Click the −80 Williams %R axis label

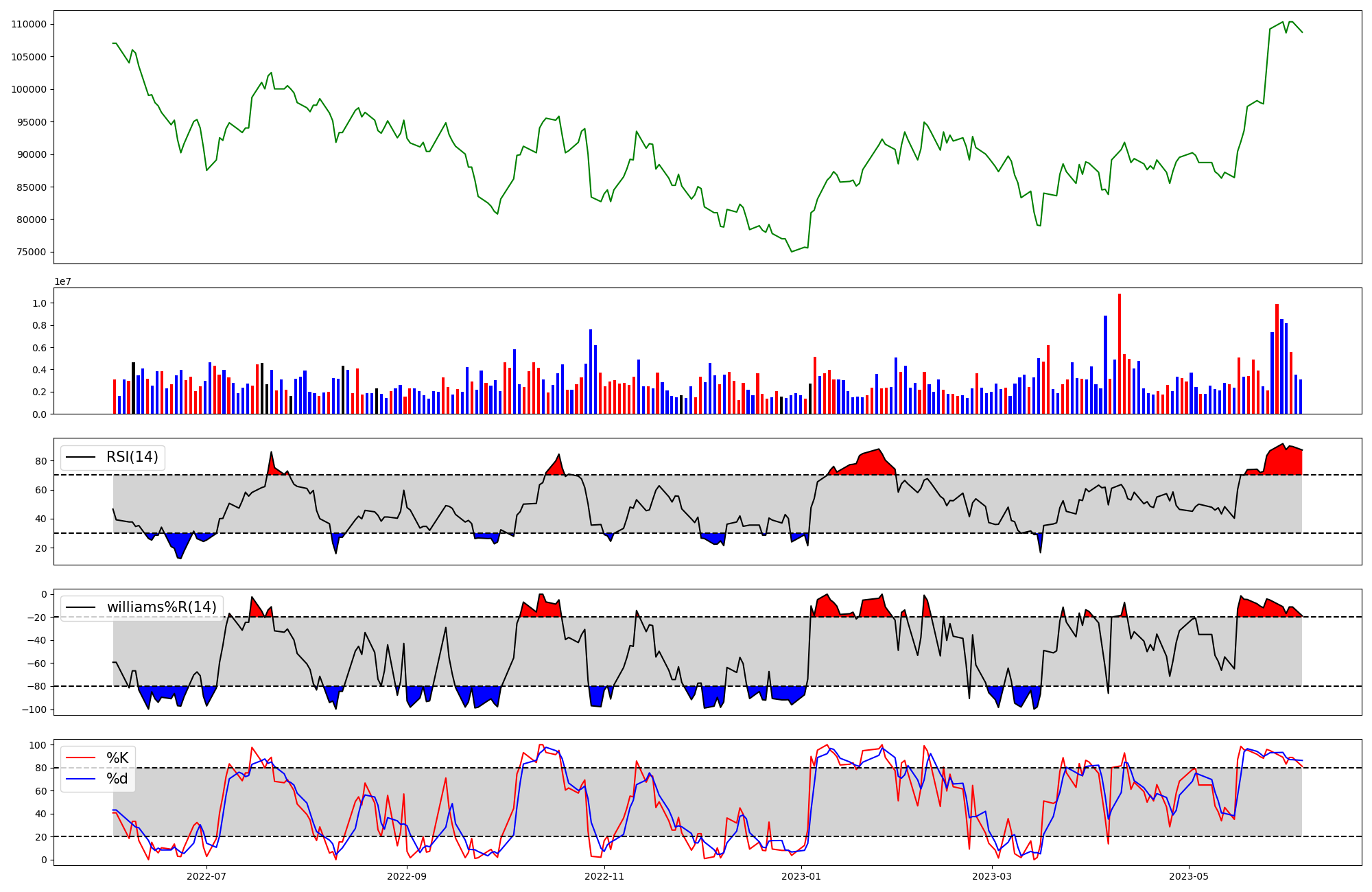(36, 686)
